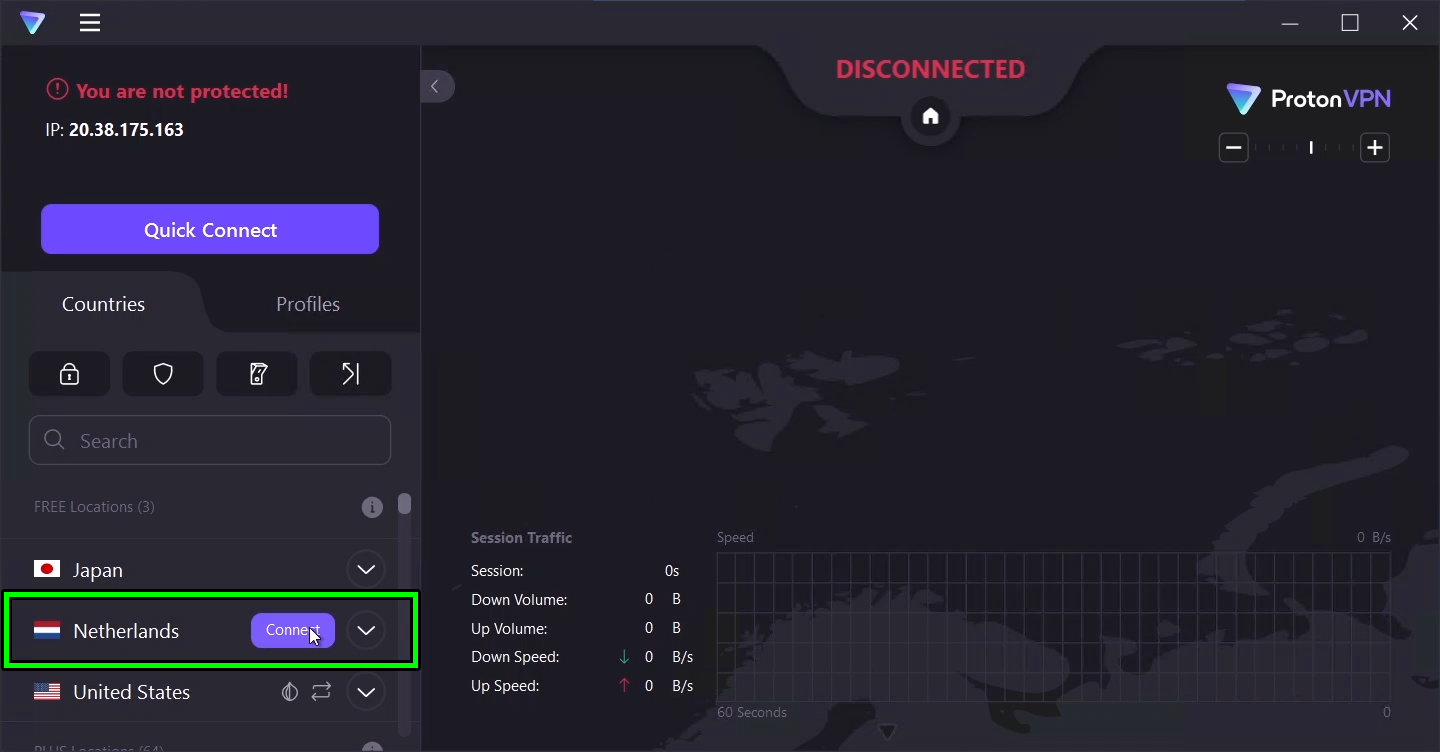This screenshot has width=1440, height=752.
Task: Zoom out using the minus control
Action: (1233, 147)
